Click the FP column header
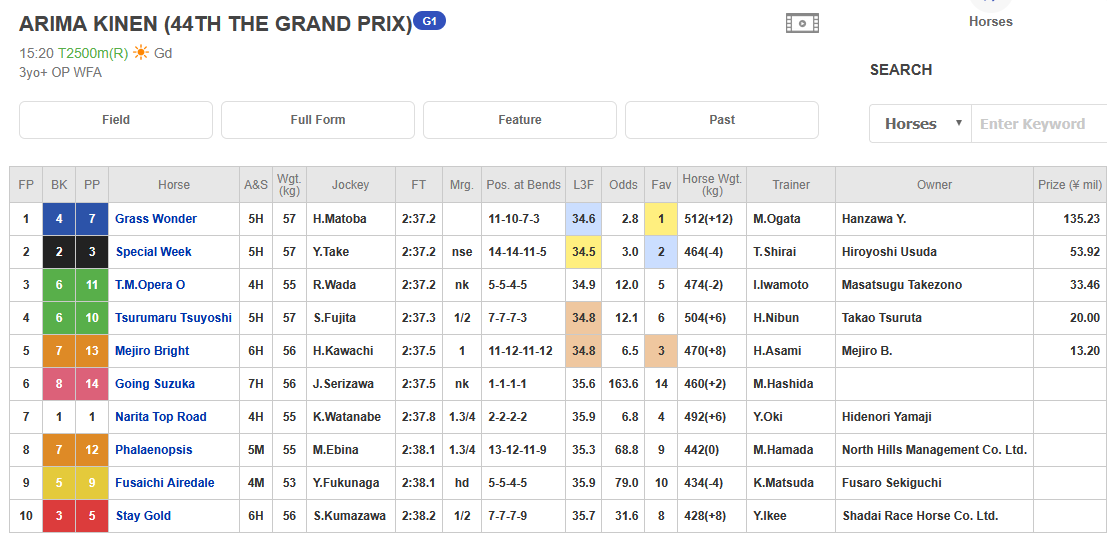The height and width of the screenshot is (533, 1107). point(26,185)
